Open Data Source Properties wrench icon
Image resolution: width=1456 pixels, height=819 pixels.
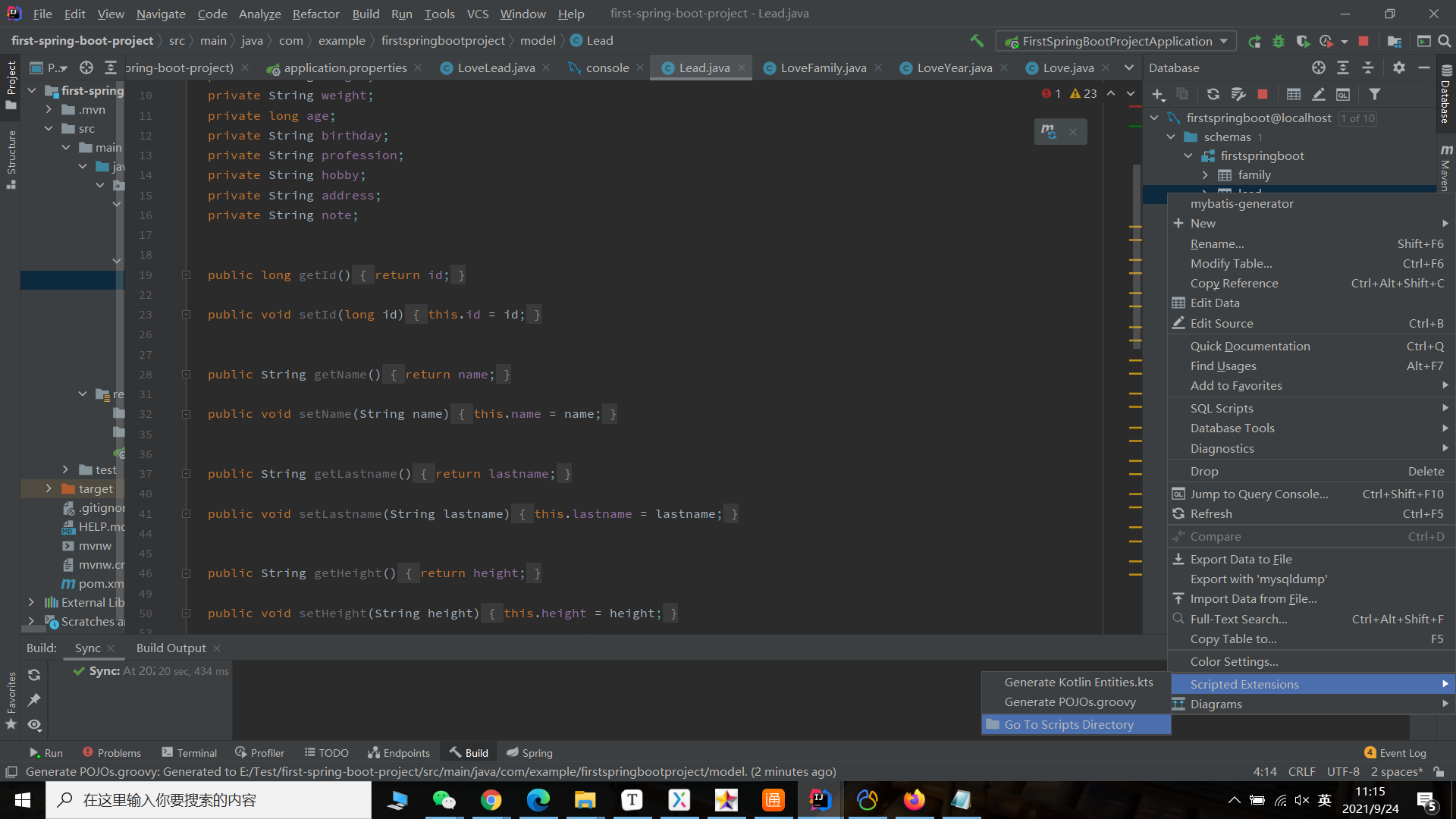point(1238,94)
